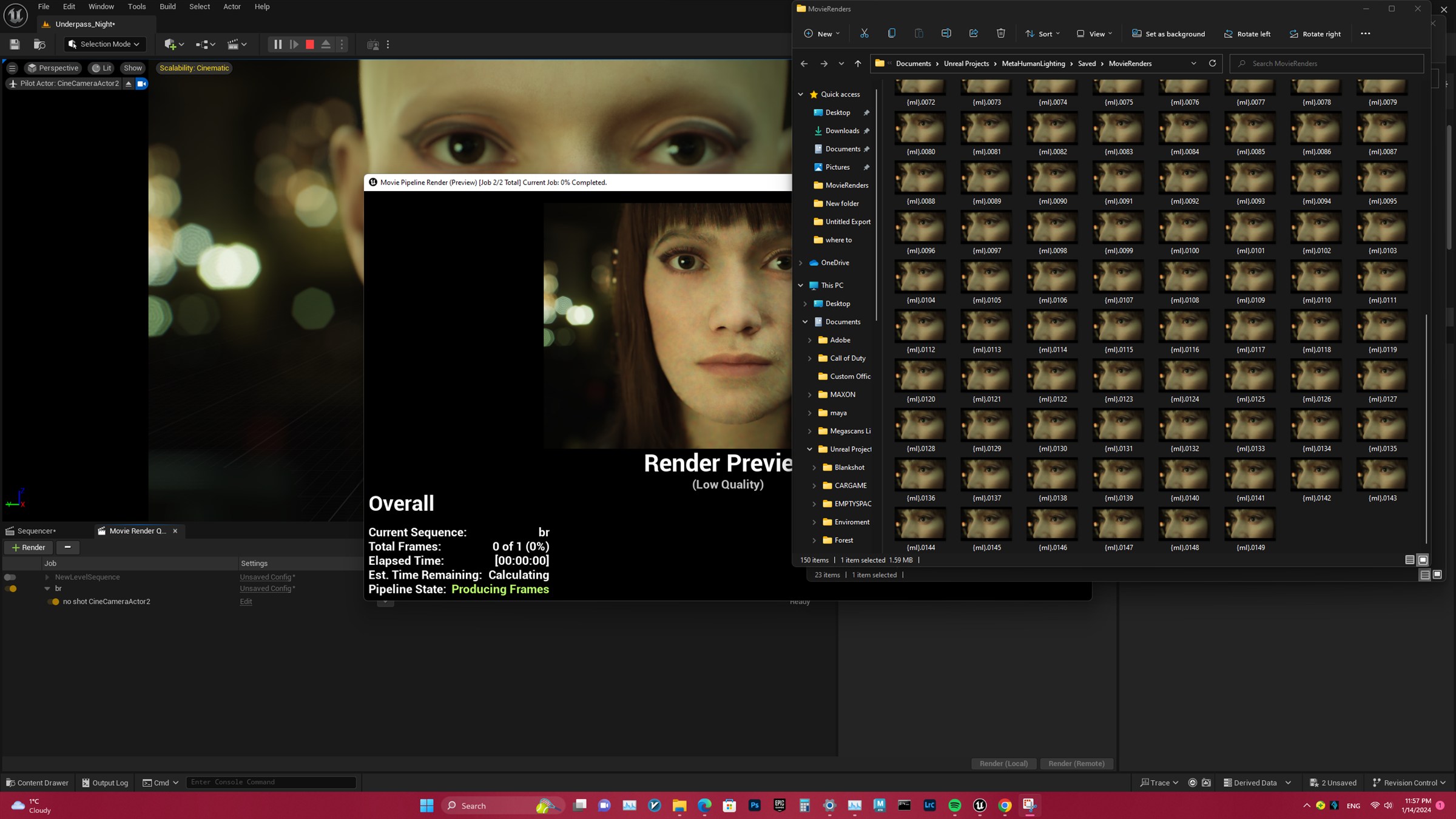Screen dimensions: 1456x819
Task: Open the platforms icon in toolbar
Action: 373,44
